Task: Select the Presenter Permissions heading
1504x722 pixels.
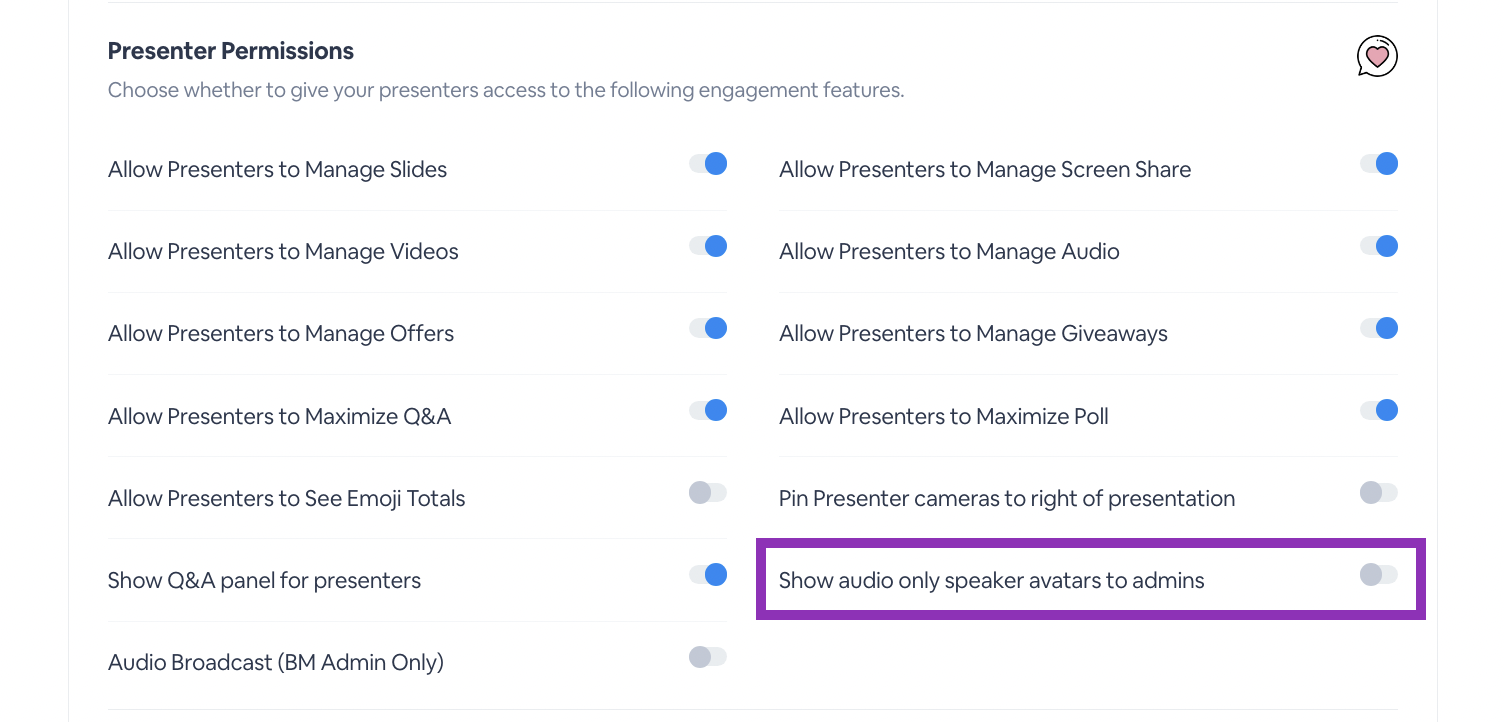Action: (x=230, y=50)
